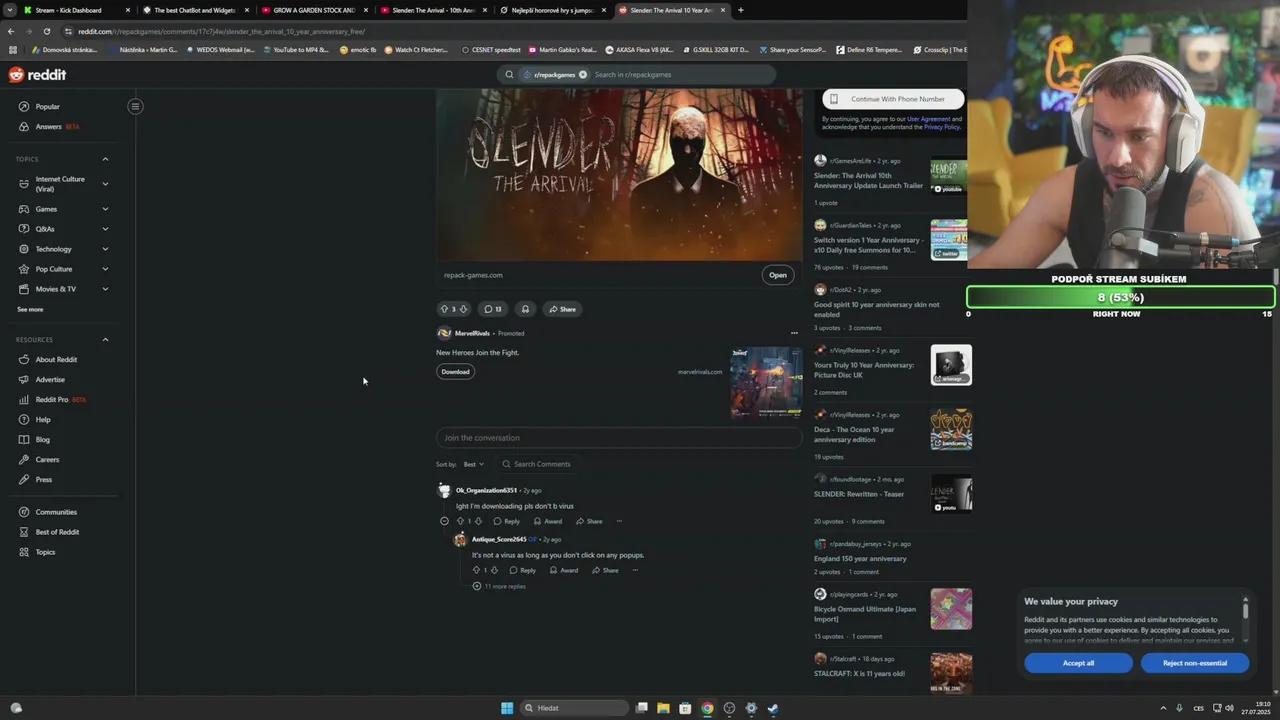Open the Yours Truly Picture Disc thumbnail
Viewport: 1280px width, 720px height.
click(951, 365)
